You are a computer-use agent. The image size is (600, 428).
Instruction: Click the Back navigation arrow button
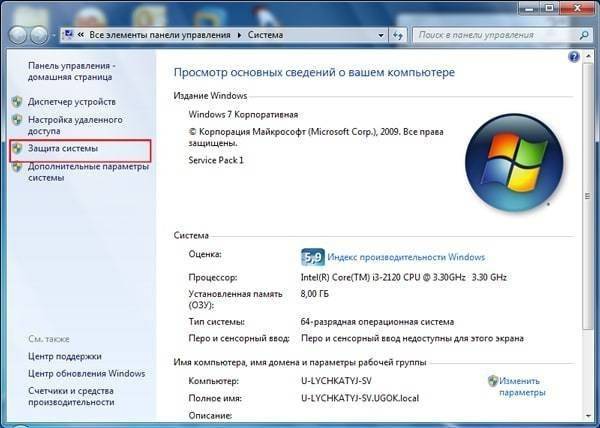[17, 35]
